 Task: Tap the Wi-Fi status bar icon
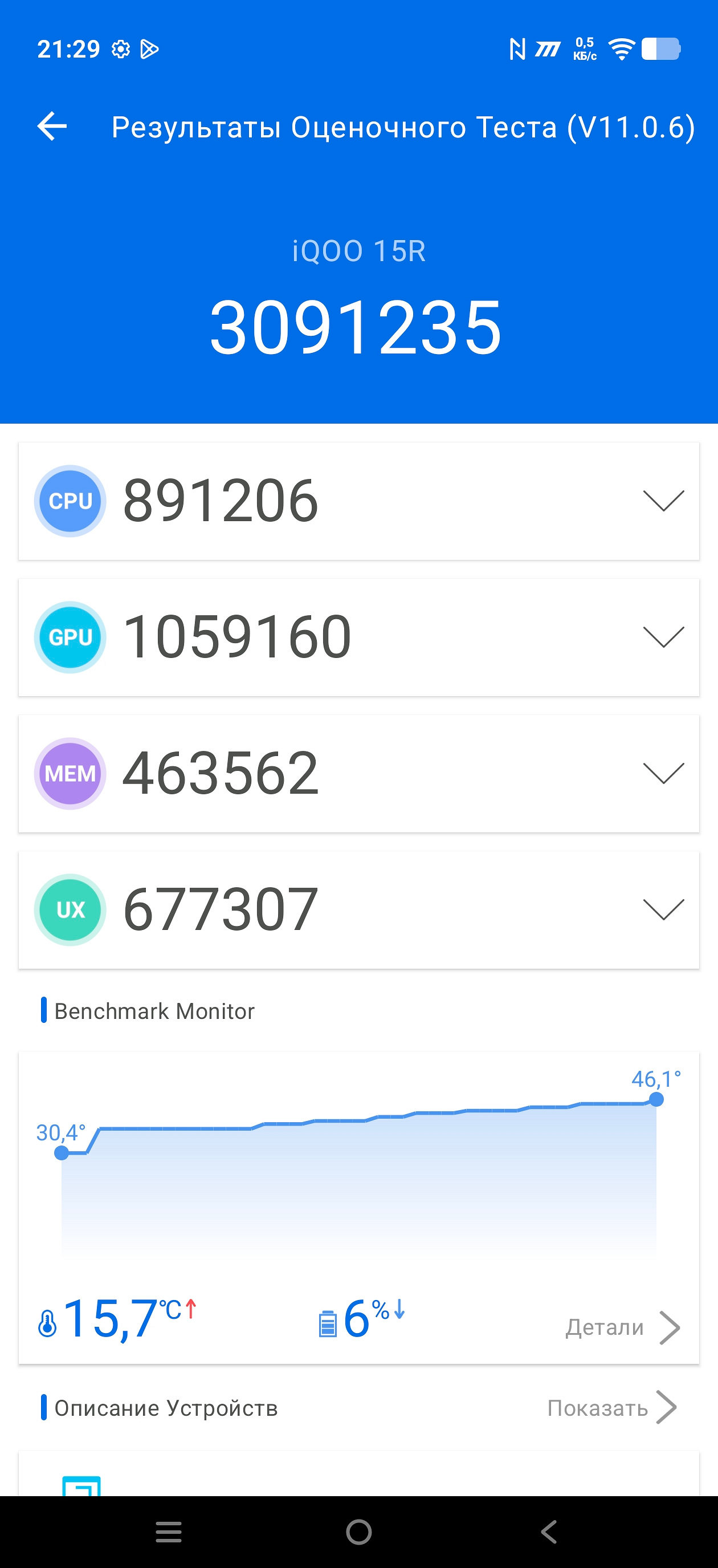[621, 49]
